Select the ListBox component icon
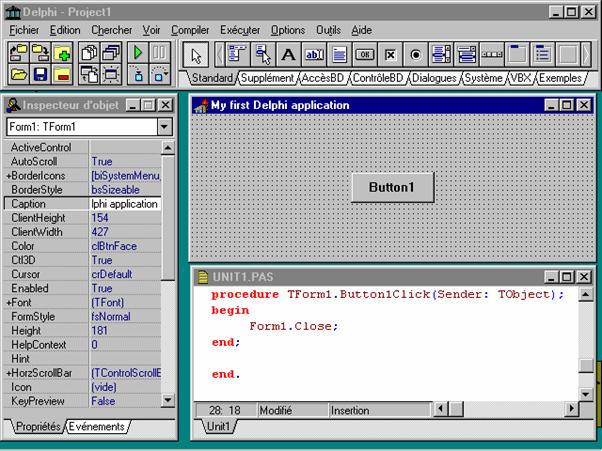The height and width of the screenshot is (451, 602). point(441,55)
